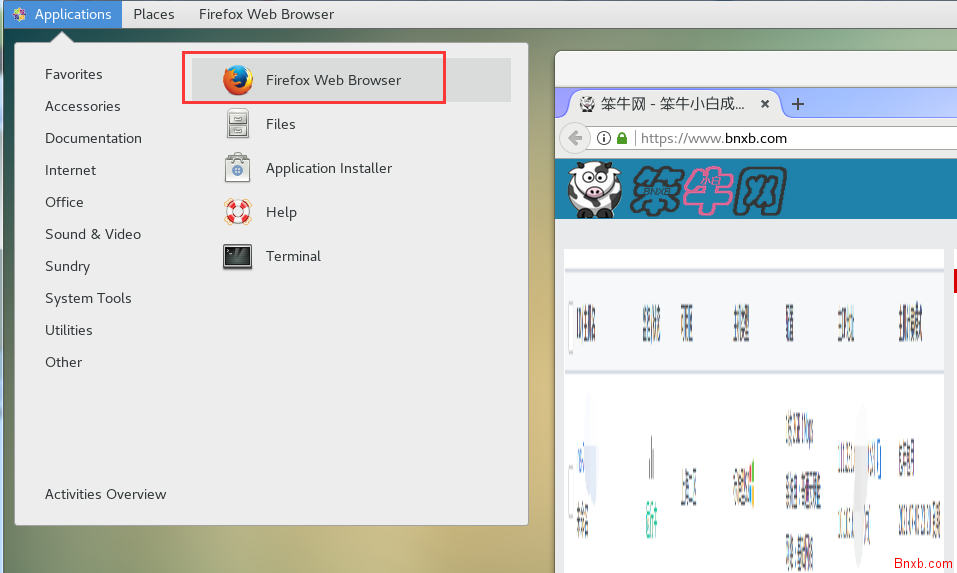This screenshot has height=573, width=957.
Task: Click the cow logo on the webpage
Action: (x=594, y=188)
